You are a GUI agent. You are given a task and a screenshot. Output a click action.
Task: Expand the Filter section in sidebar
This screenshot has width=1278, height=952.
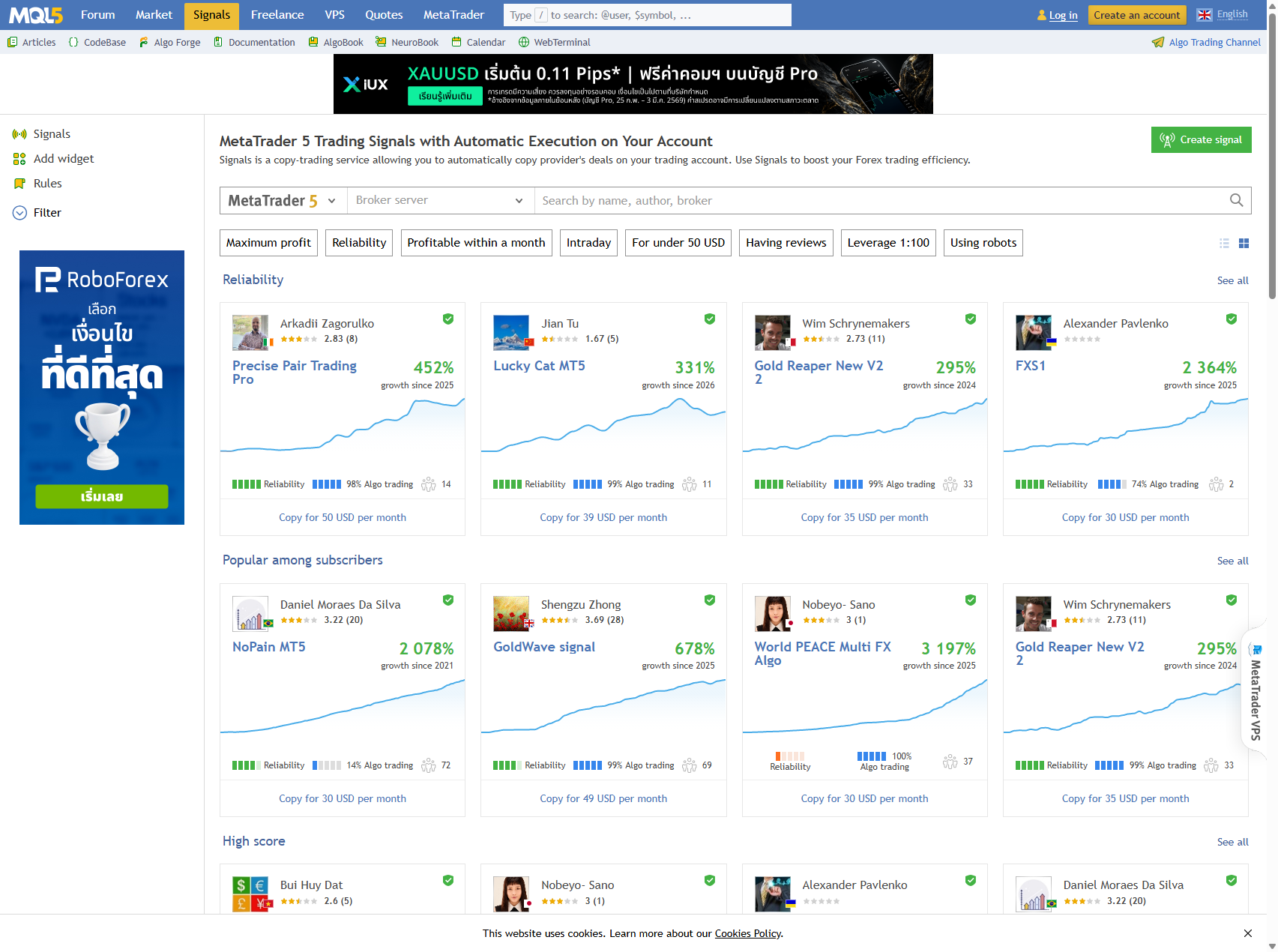tap(37, 213)
